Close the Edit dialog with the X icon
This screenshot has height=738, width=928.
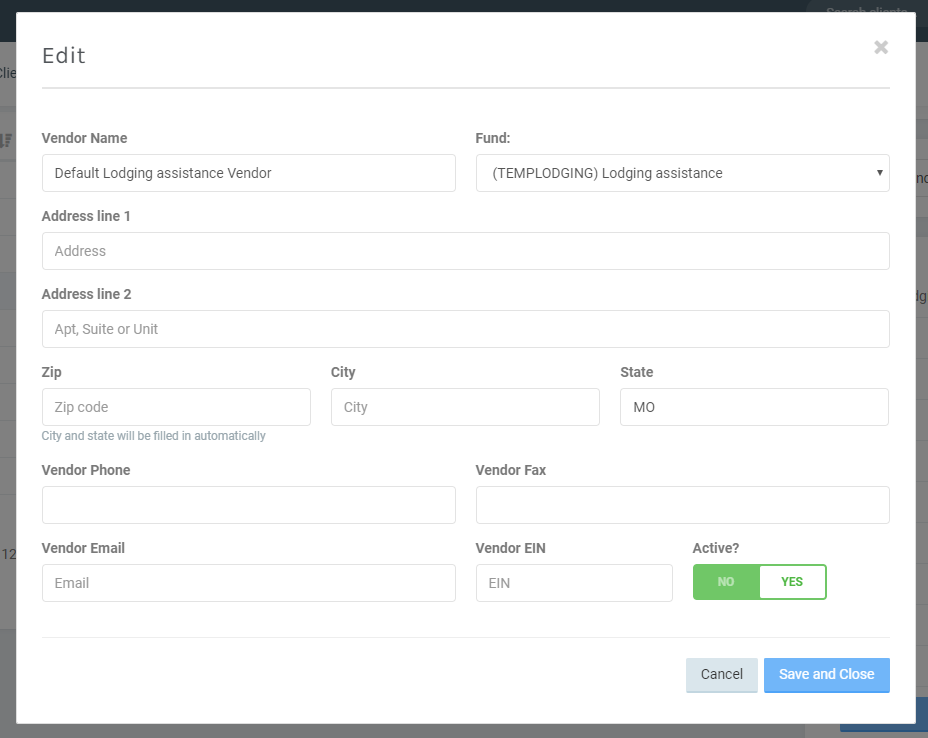[x=880, y=47]
